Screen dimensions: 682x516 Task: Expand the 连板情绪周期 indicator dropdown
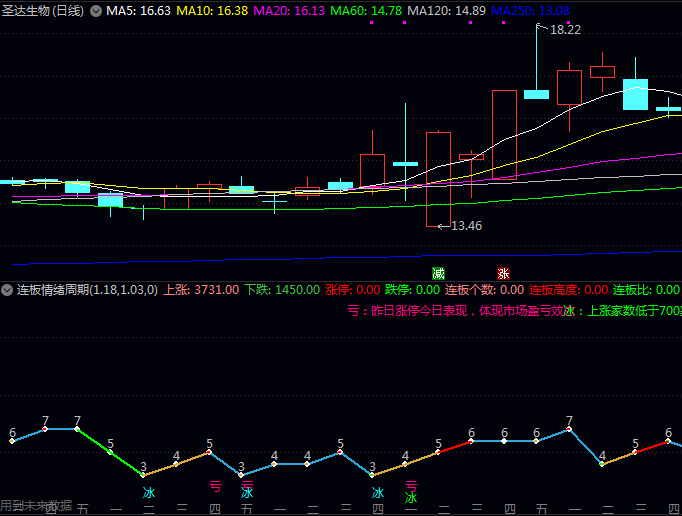tap(7, 290)
